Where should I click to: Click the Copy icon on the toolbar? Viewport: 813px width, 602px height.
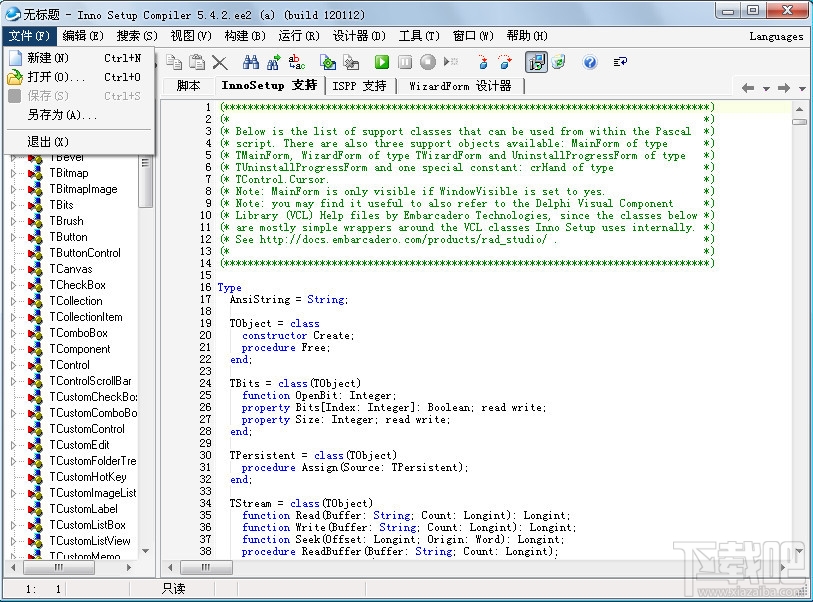(x=174, y=61)
